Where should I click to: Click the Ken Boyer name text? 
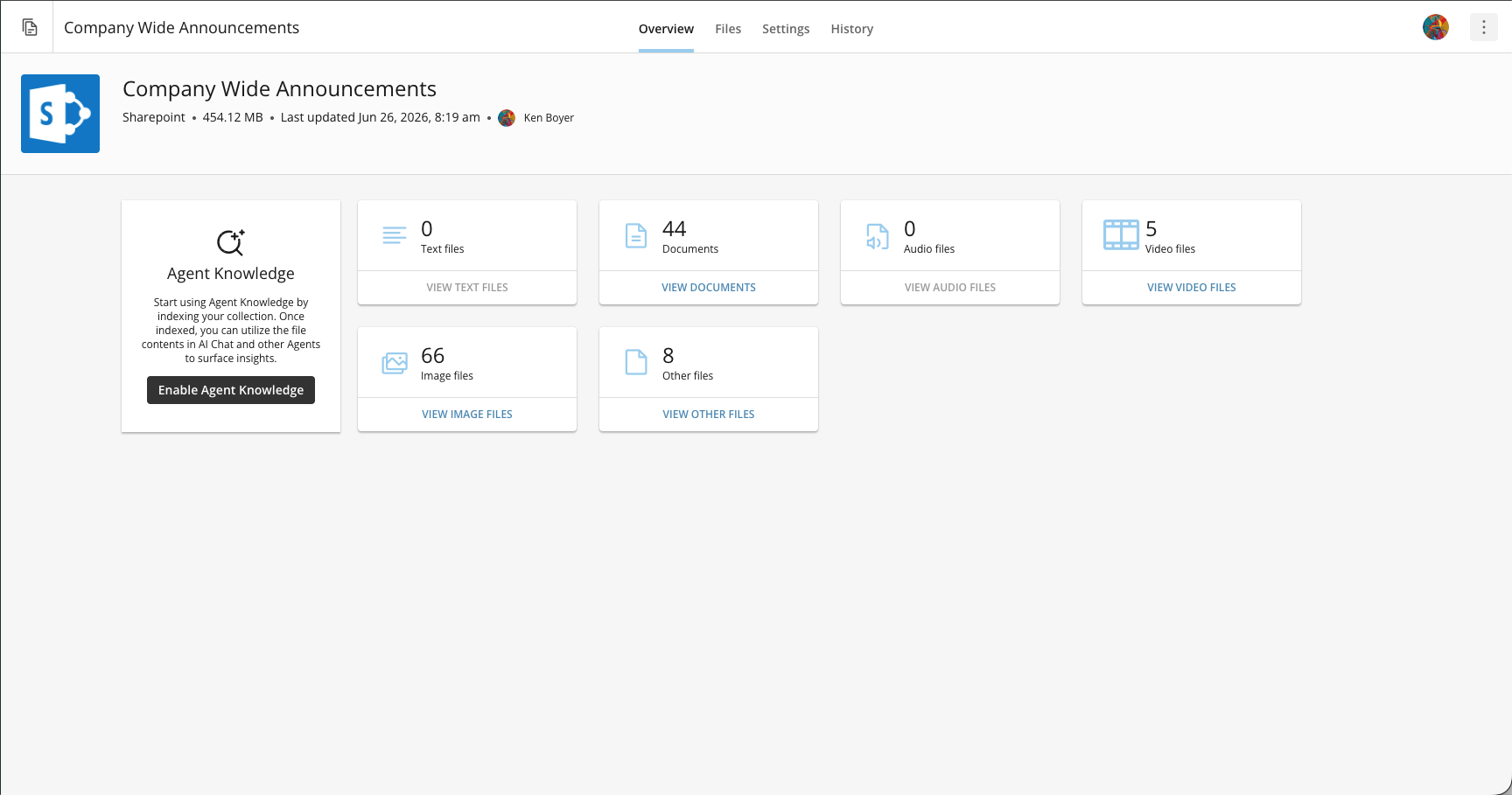[549, 118]
